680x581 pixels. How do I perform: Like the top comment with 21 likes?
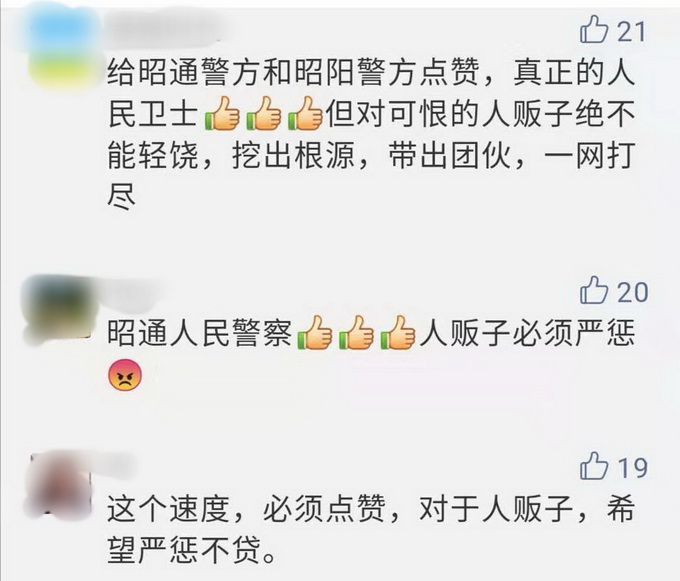(x=594, y=29)
